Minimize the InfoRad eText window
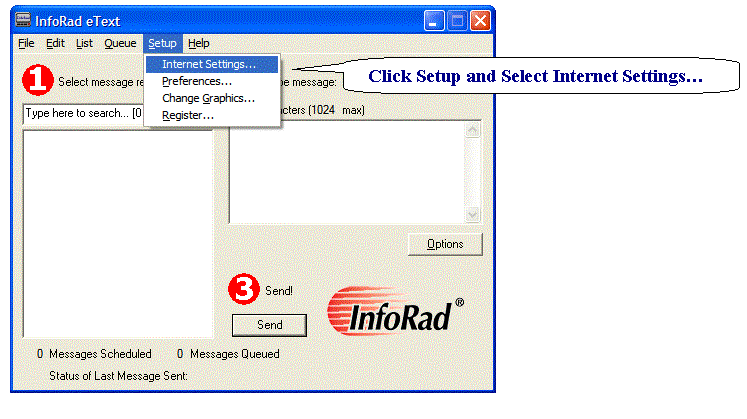747x419 pixels. pyautogui.click(x=434, y=21)
